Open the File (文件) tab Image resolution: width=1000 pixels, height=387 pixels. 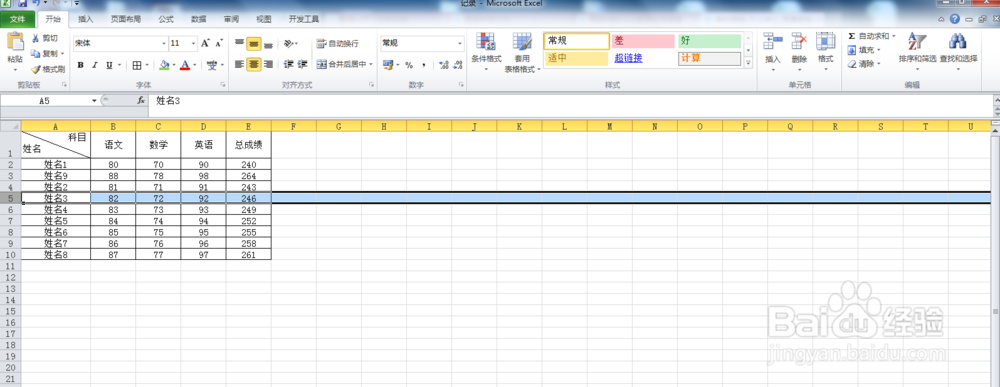click(17, 19)
